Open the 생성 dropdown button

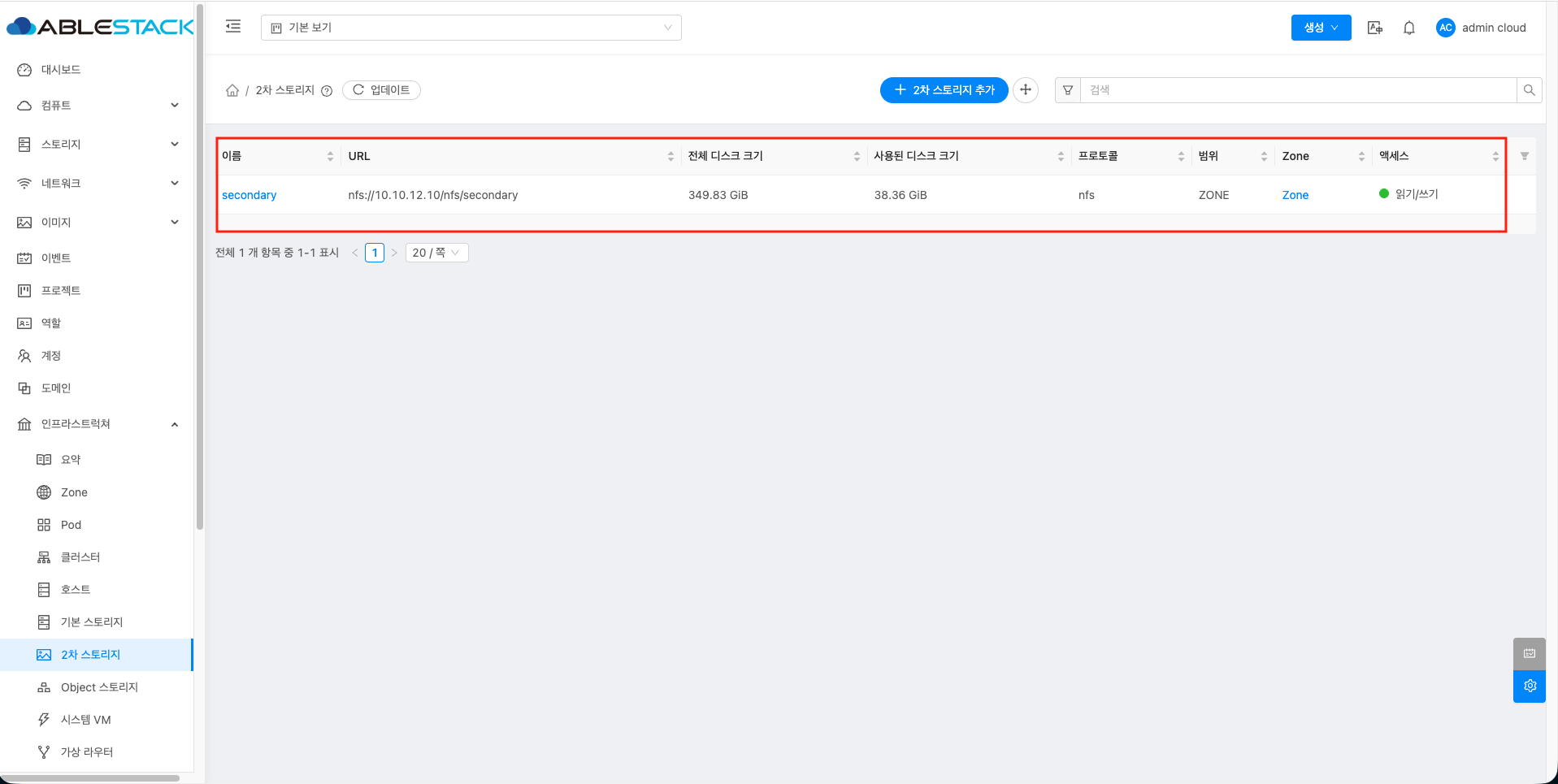click(x=1321, y=28)
